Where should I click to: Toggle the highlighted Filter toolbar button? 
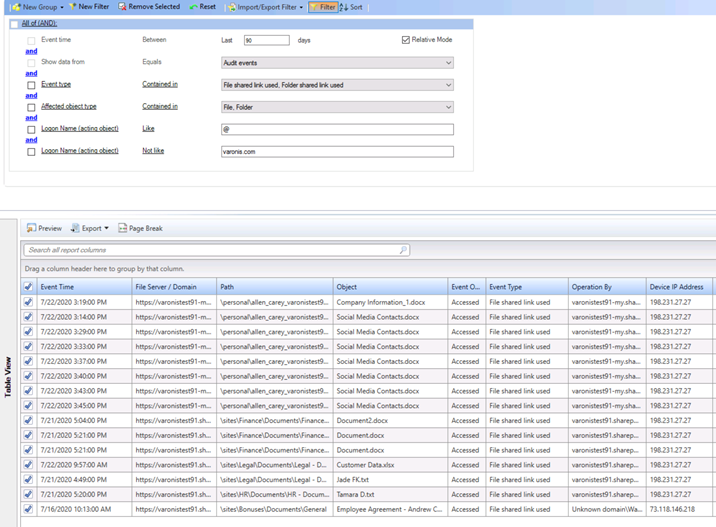(x=322, y=7)
